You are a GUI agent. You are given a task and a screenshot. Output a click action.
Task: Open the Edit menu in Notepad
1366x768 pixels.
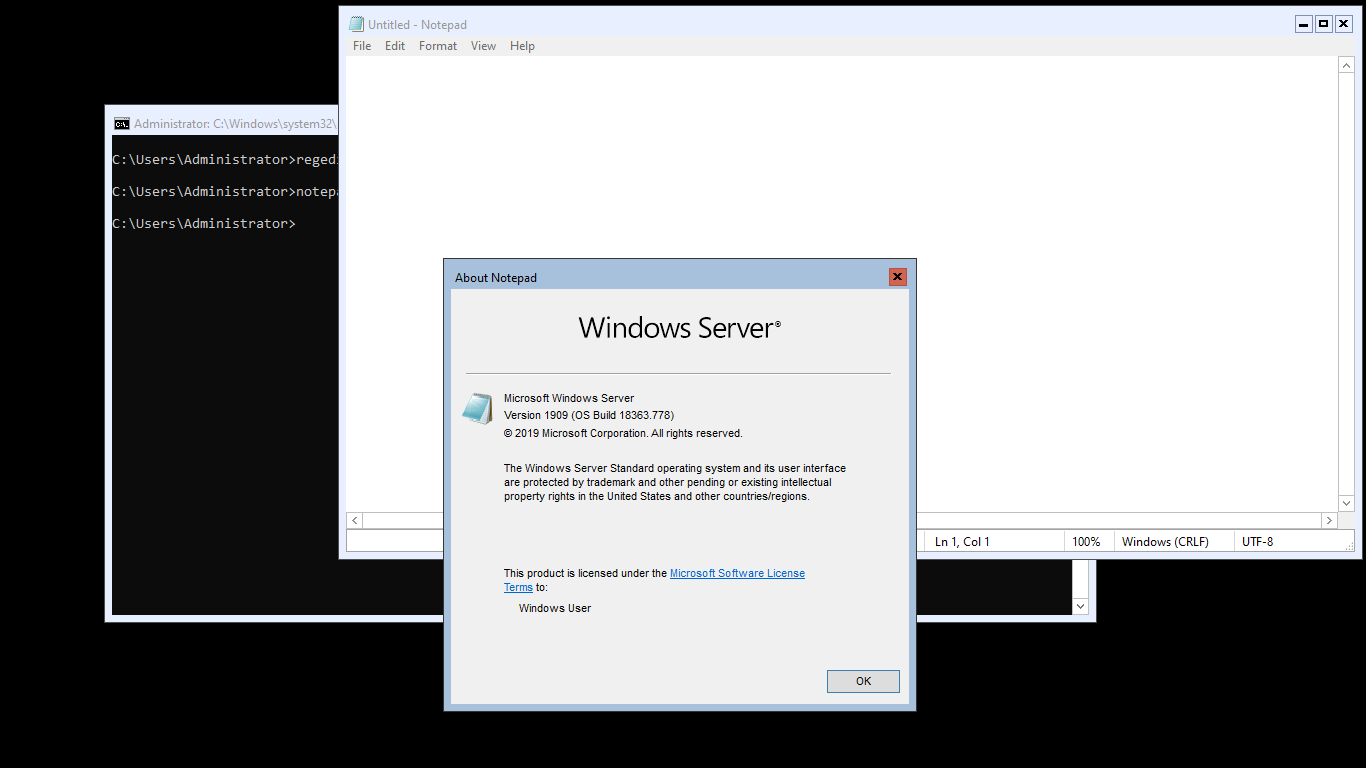tap(395, 46)
